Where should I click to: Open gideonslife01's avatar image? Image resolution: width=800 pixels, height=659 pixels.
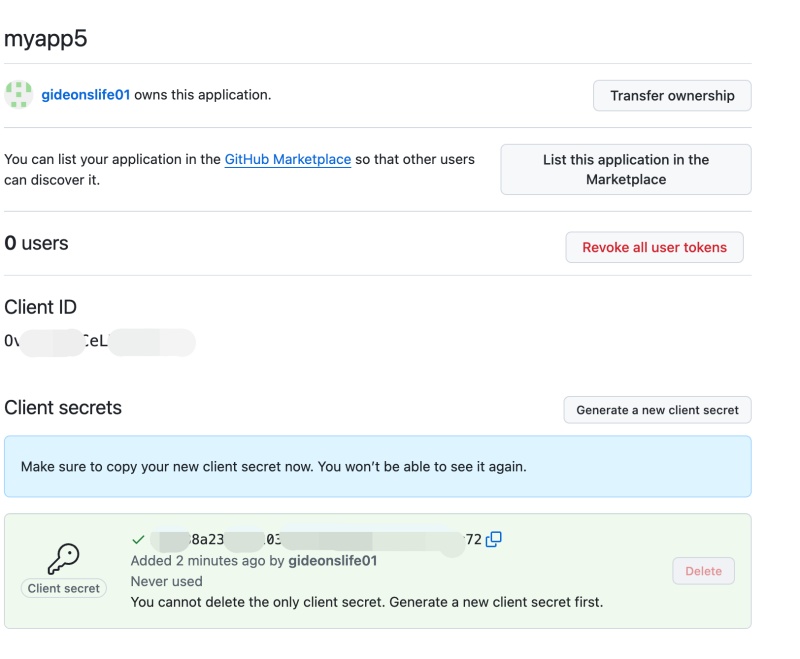pyautogui.click(x=18, y=94)
